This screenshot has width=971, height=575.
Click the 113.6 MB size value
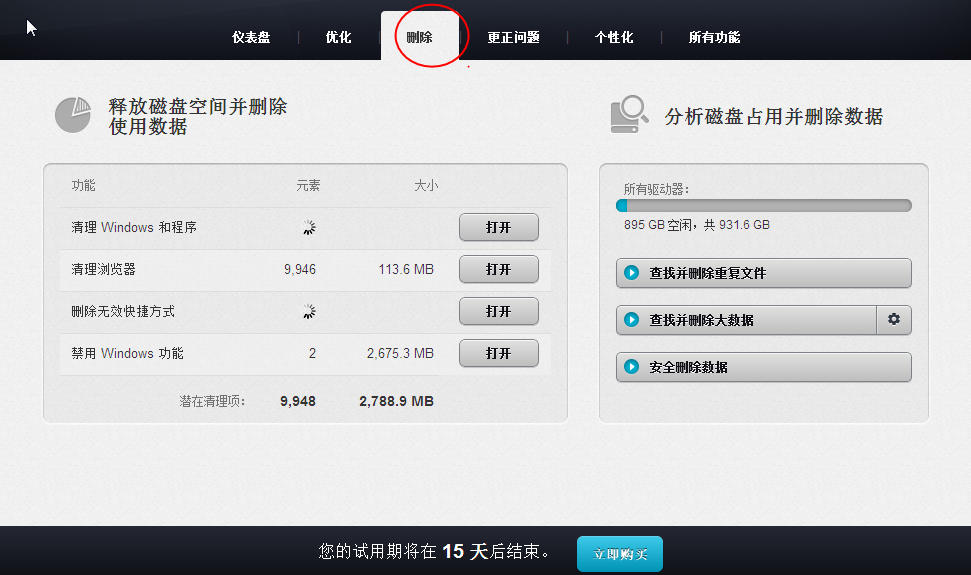tap(406, 269)
